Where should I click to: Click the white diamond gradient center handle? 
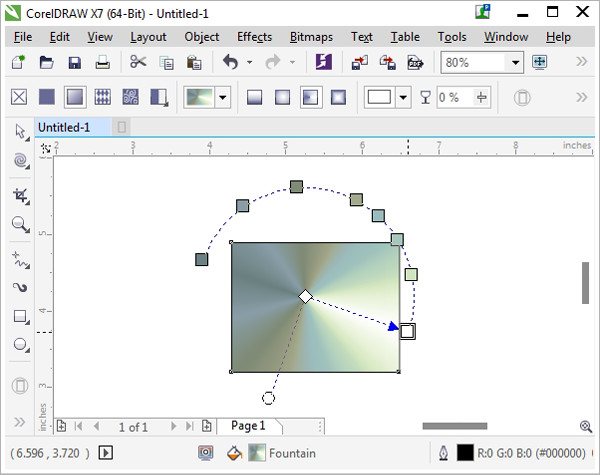click(305, 296)
